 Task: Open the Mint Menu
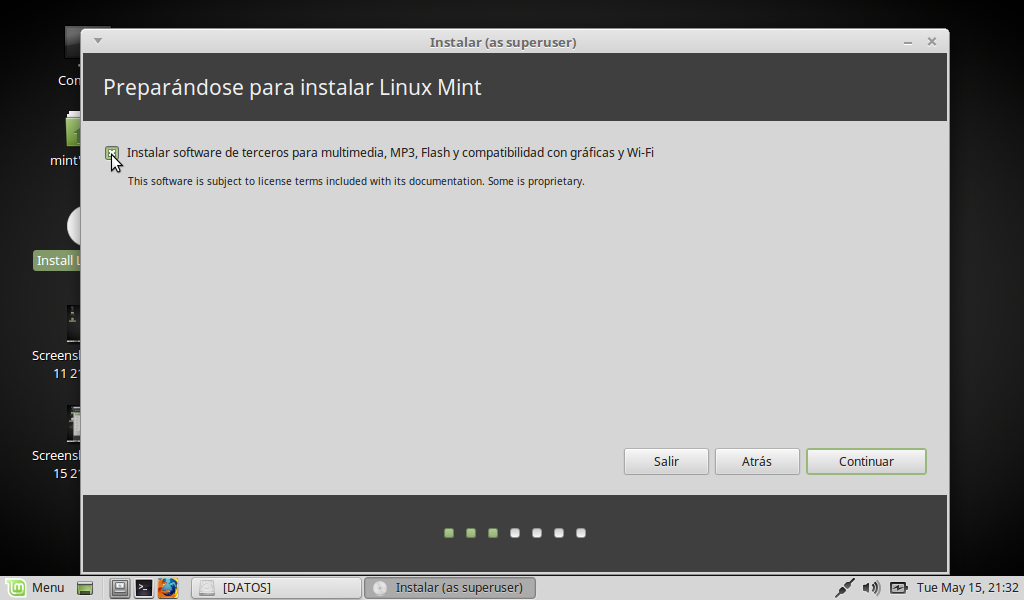[x=34, y=587]
